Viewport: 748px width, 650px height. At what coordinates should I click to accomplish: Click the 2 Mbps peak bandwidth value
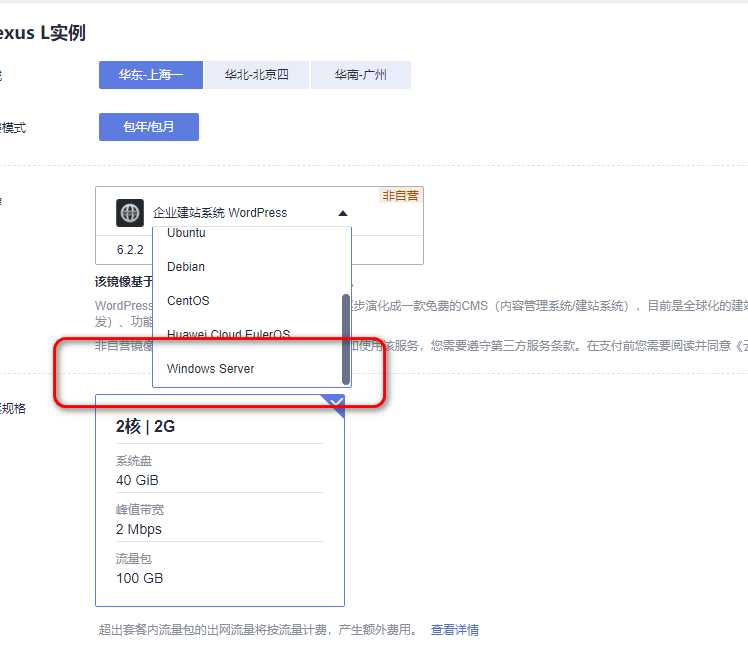pyautogui.click(x=139, y=529)
